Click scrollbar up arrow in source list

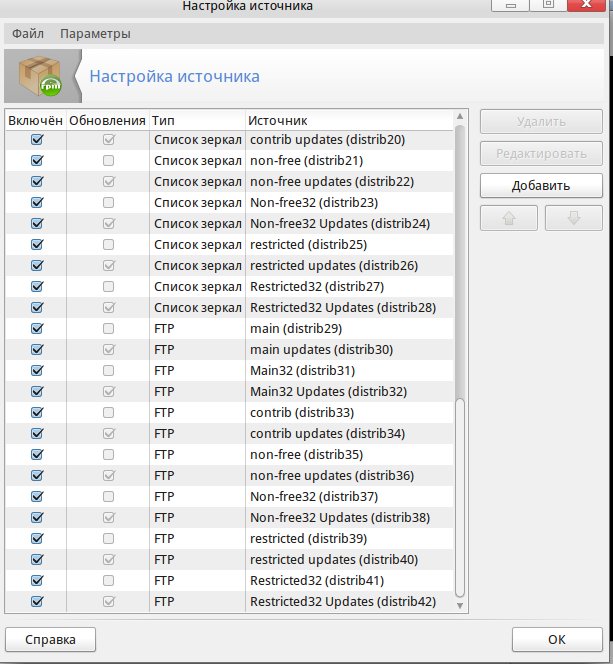tap(460, 116)
